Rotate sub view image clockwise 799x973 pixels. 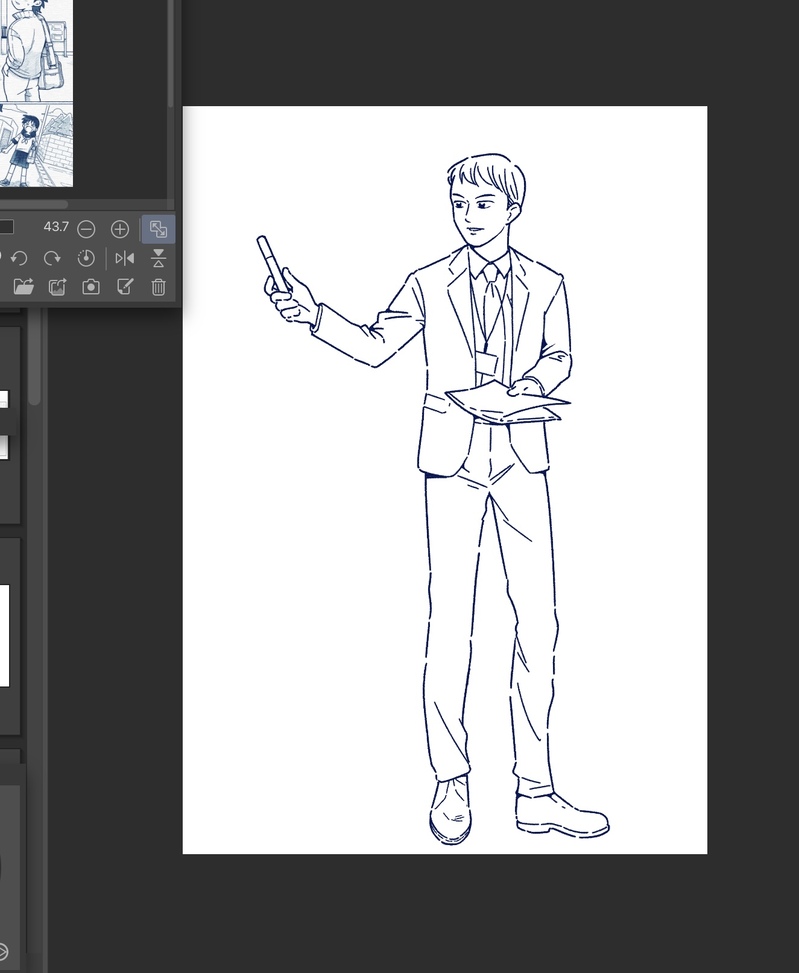[x=52, y=258]
